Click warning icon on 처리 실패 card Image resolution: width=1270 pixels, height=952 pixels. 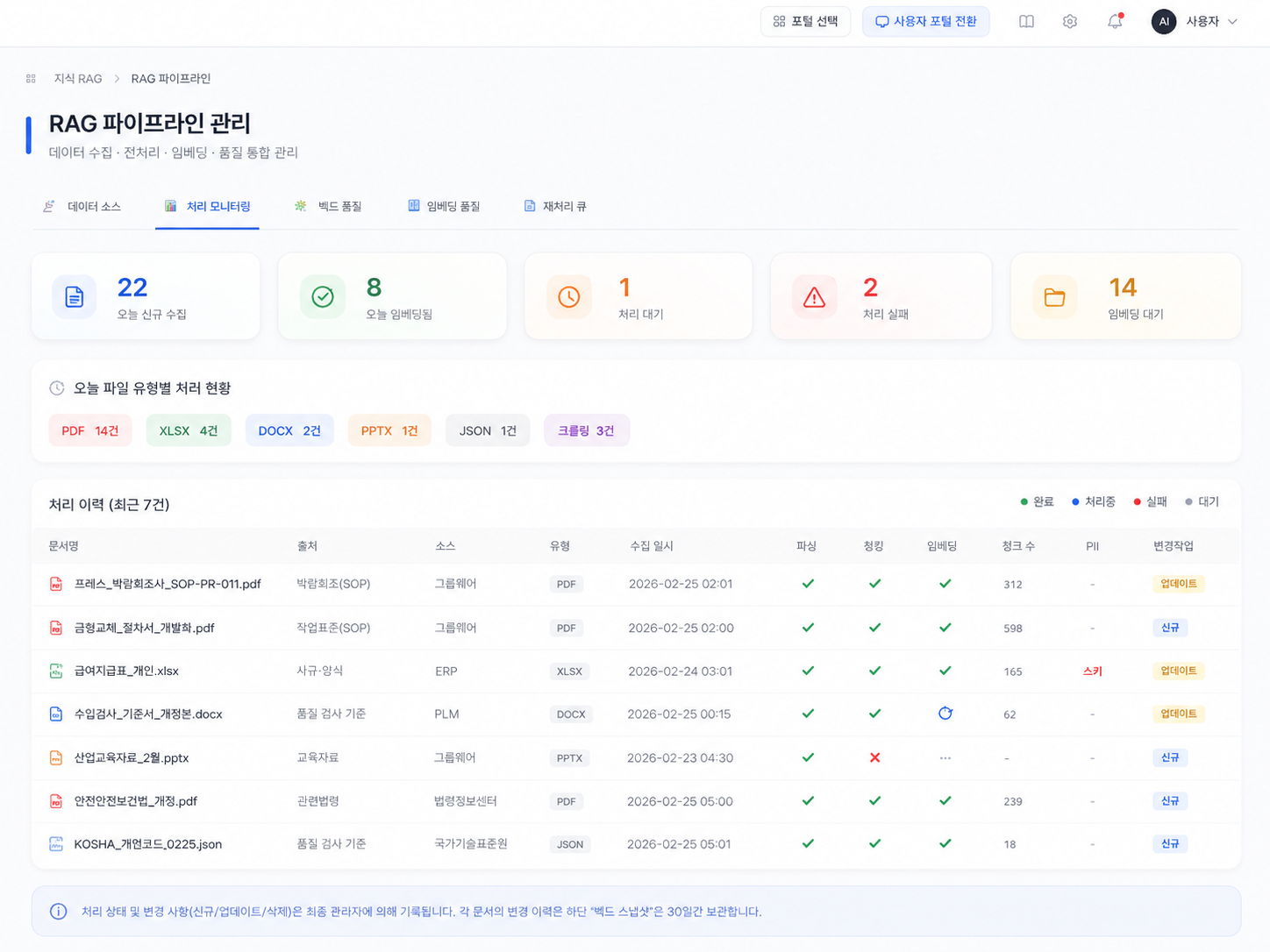(814, 297)
